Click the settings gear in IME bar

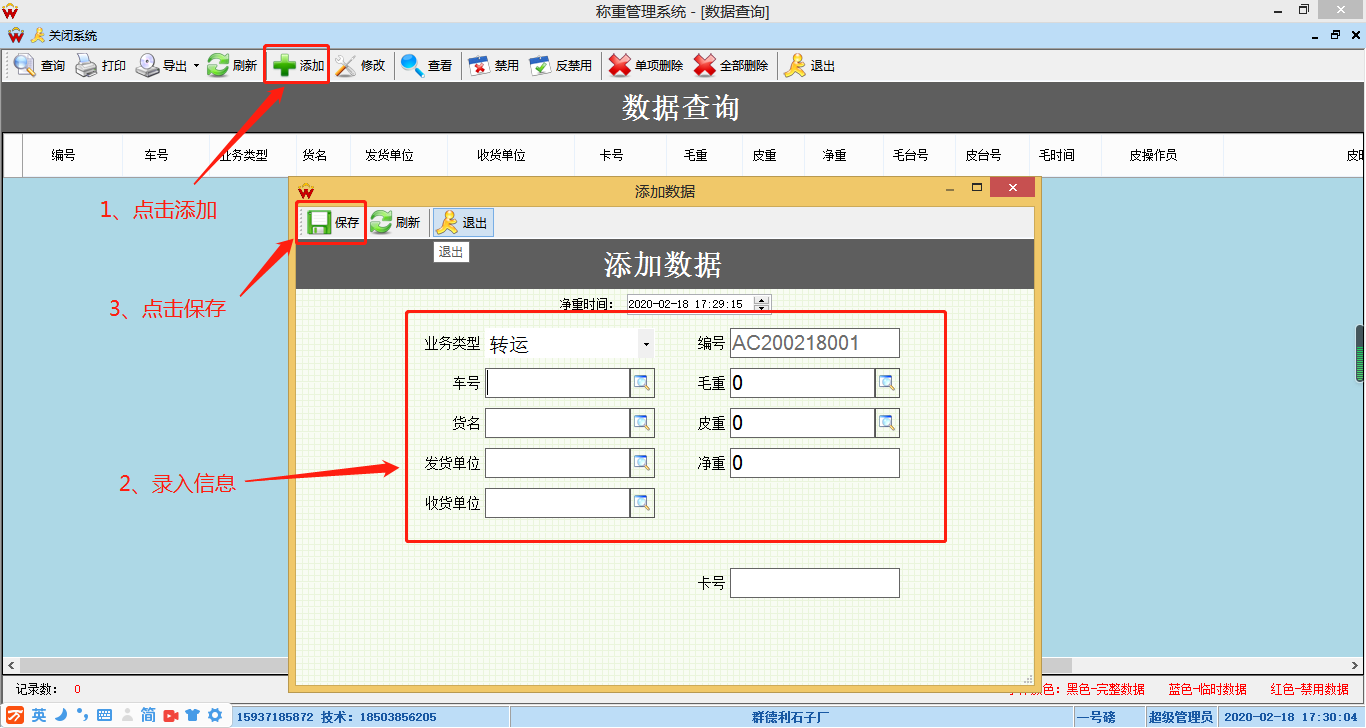[214, 715]
